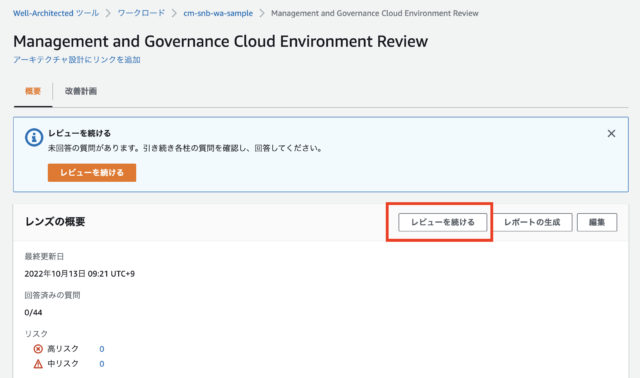This screenshot has height=378, width=640.
Task: Click breadcrumb chevron after cm-snb-wa-sample
Action: 262,13
